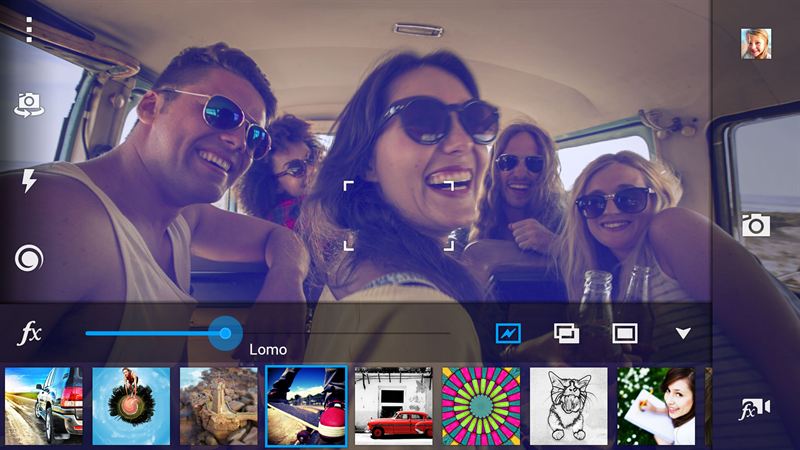Pick the red car color-splash effect thumbnail
Image resolution: width=800 pixels, height=450 pixels.
point(393,406)
